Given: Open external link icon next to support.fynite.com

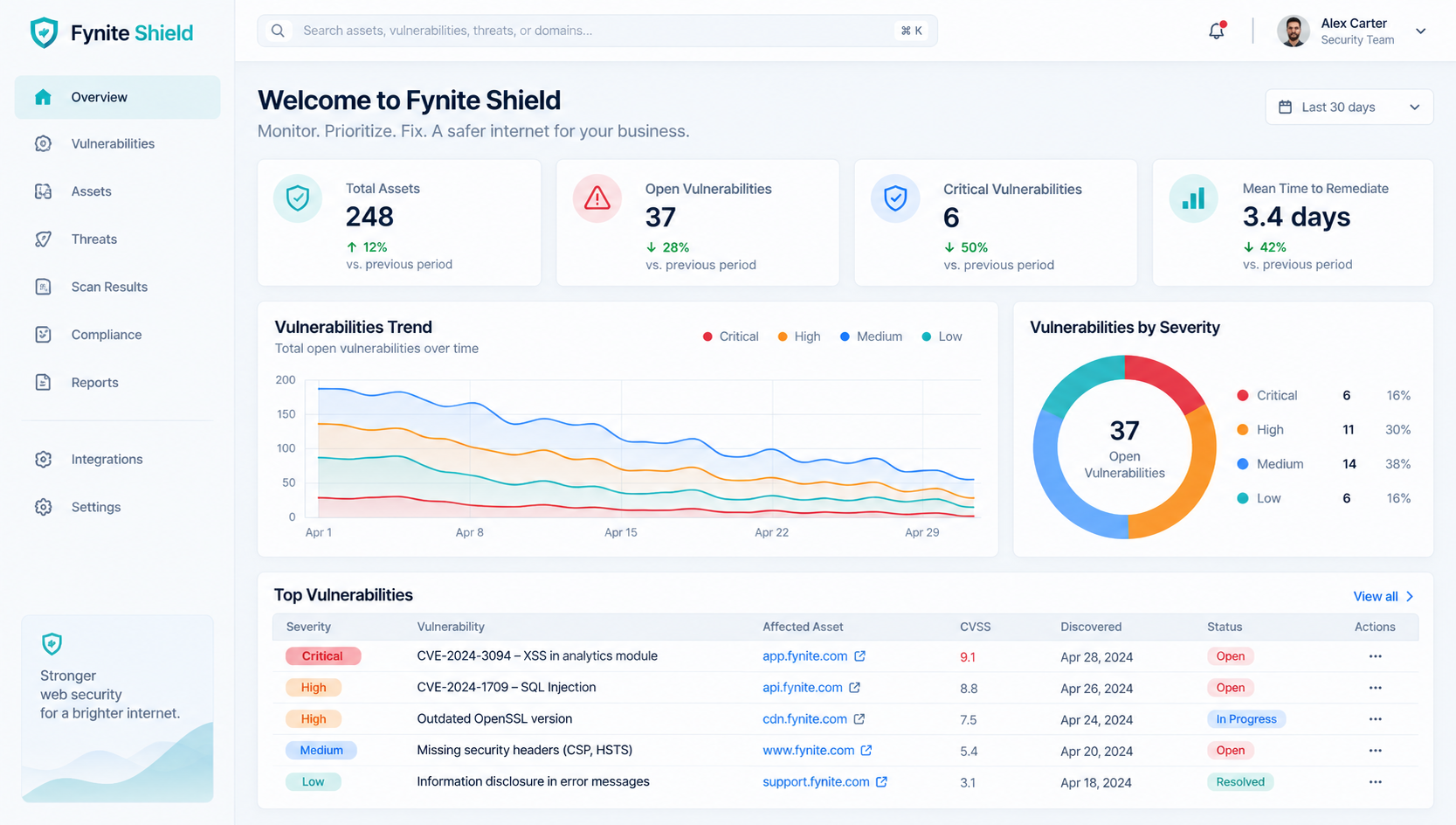Looking at the screenshot, I should [881, 782].
